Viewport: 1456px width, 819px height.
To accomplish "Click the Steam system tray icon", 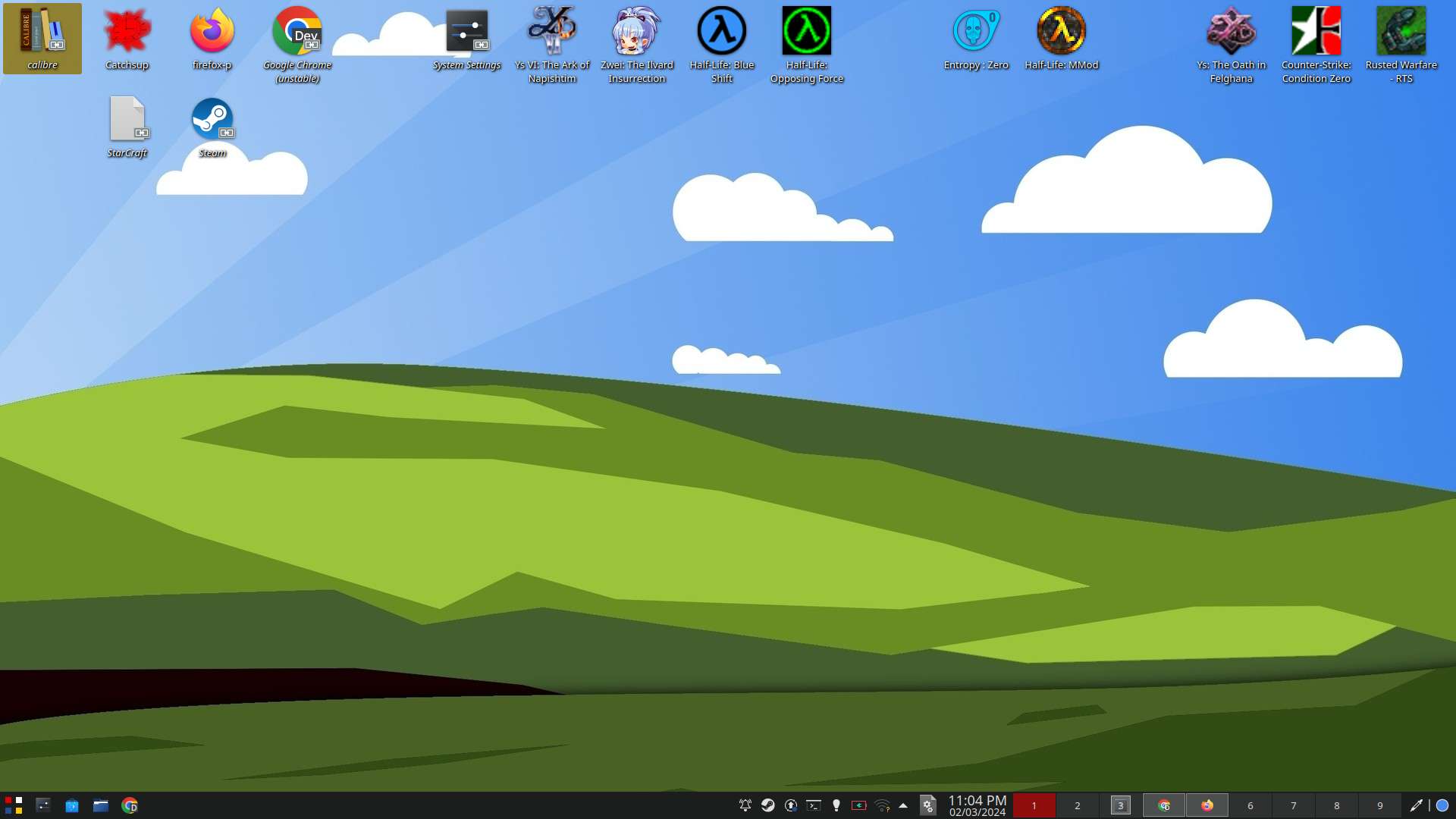I will point(768,805).
